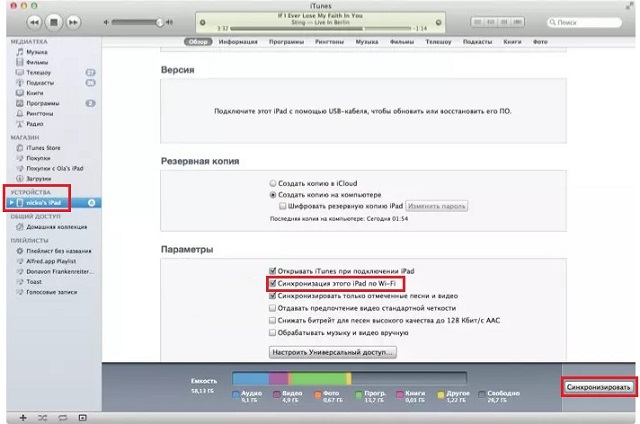640x424 pixels.
Task: Toggle shuffle button at bottom
Action: (x=42, y=417)
